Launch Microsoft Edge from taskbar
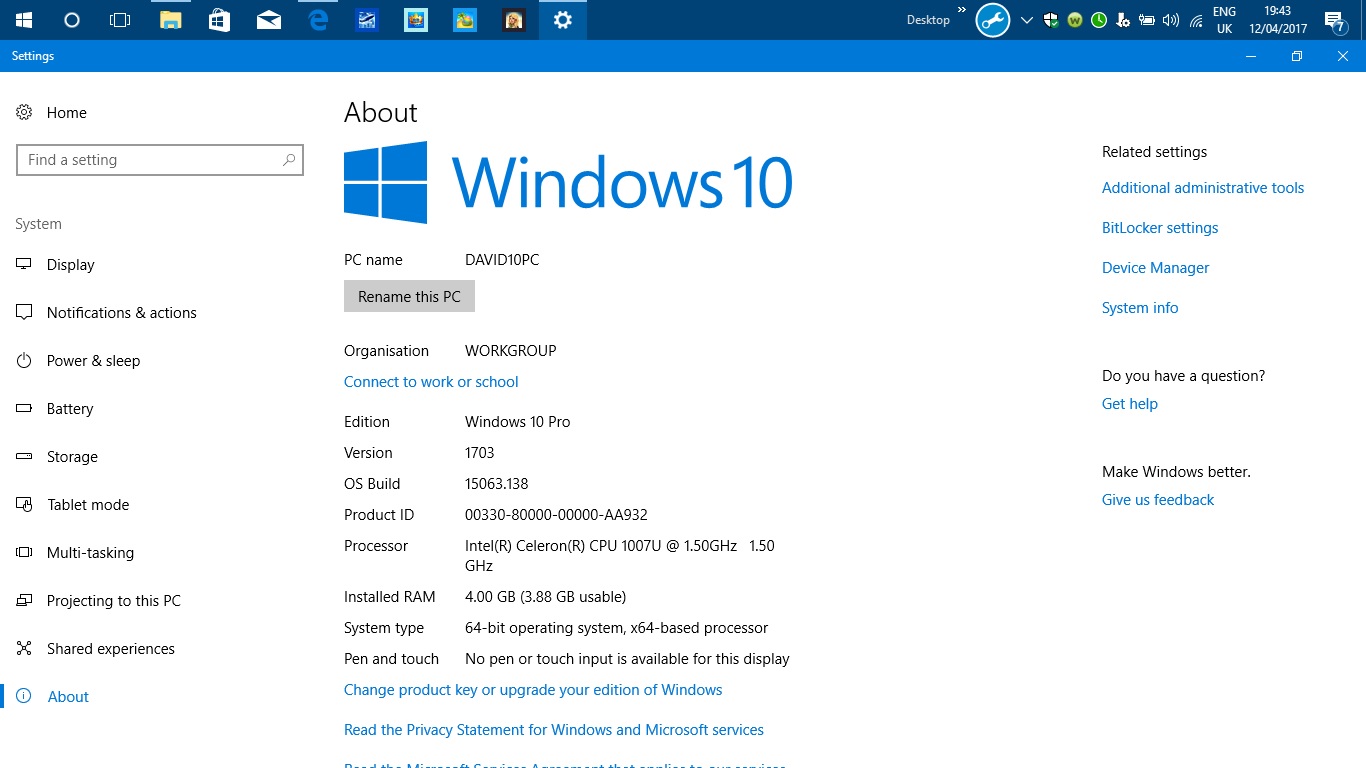 tap(318, 20)
